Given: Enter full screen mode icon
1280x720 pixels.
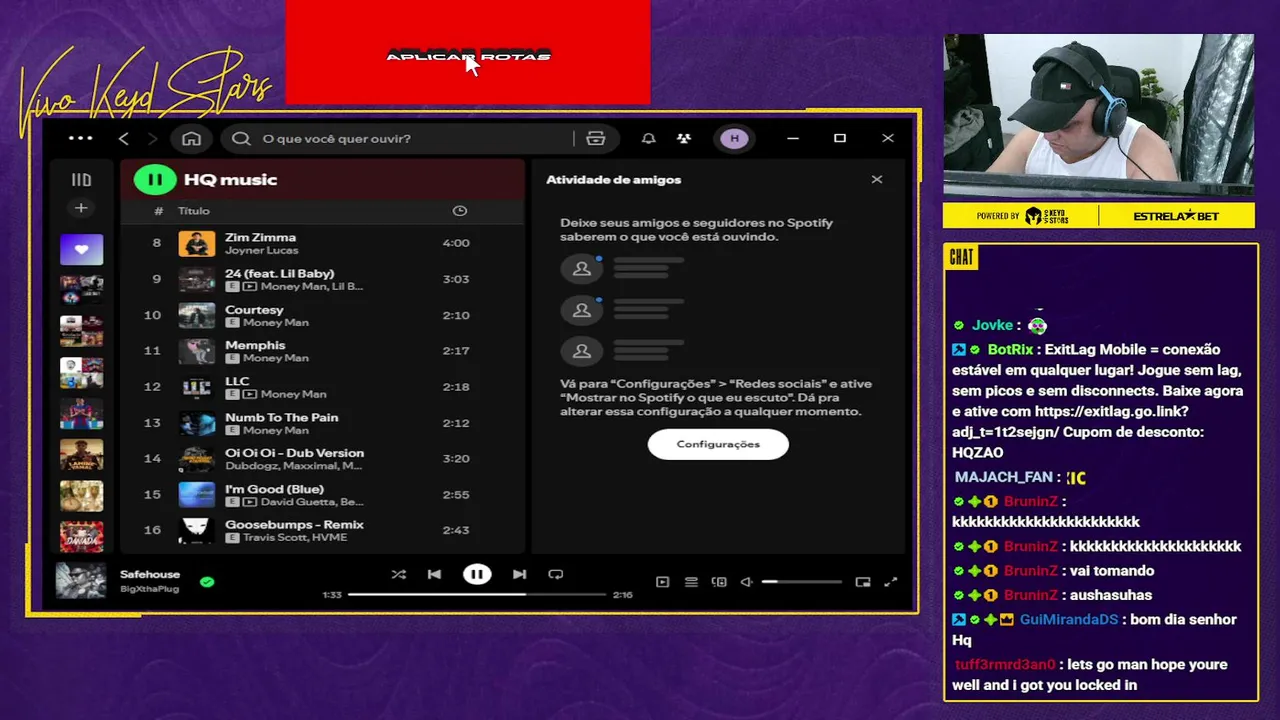Looking at the screenshot, I should click(891, 582).
